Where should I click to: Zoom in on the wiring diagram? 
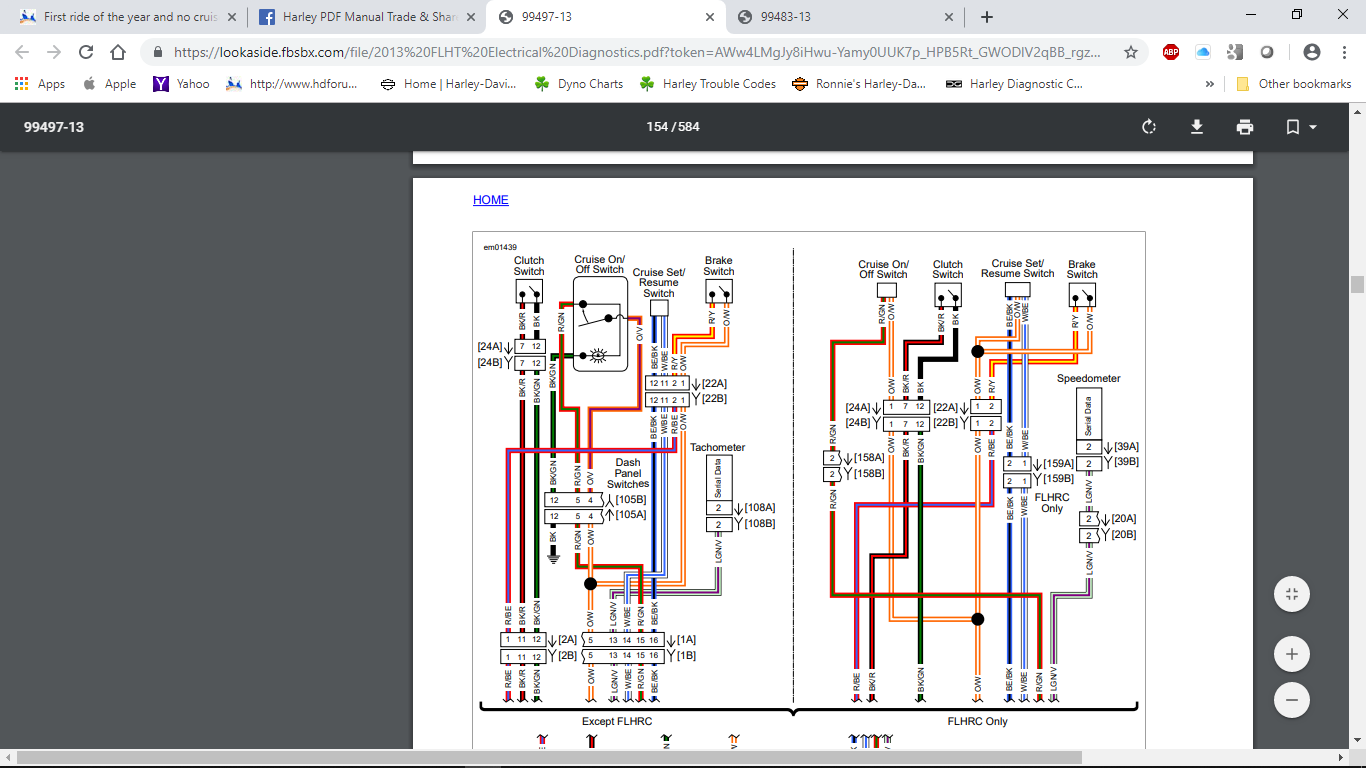1291,655
